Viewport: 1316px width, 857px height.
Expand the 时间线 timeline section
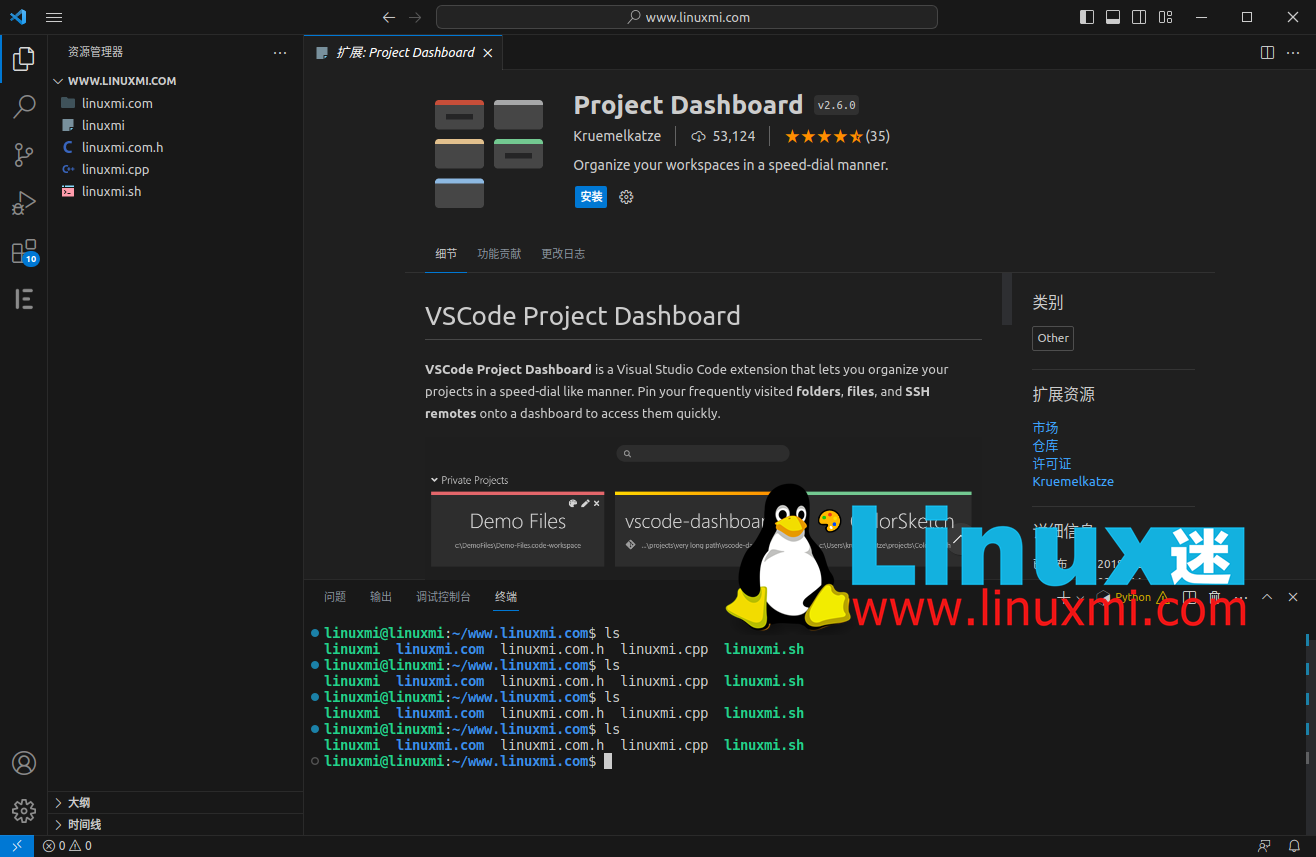[x=175, y=824]
